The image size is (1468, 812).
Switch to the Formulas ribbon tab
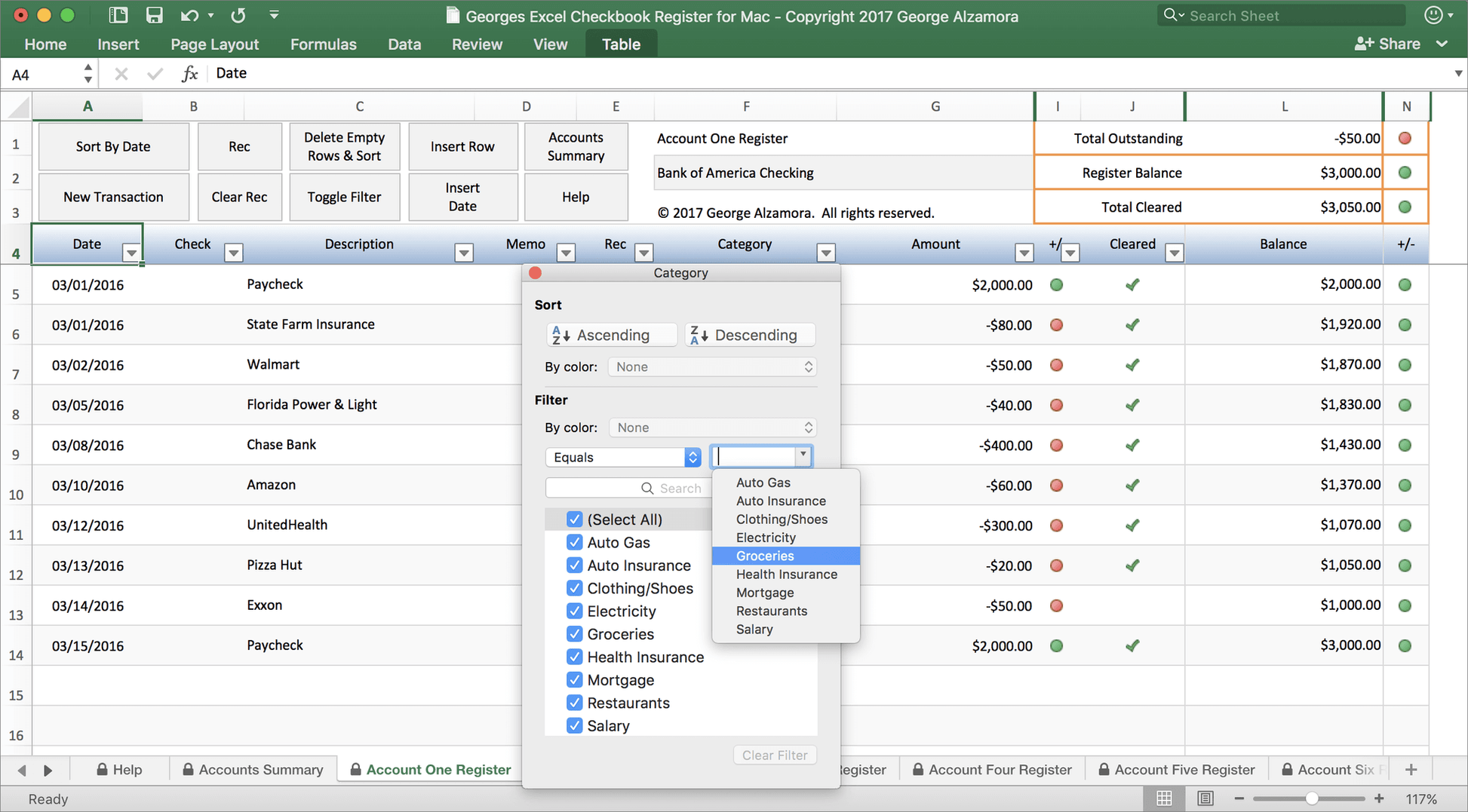pos(323,43)
